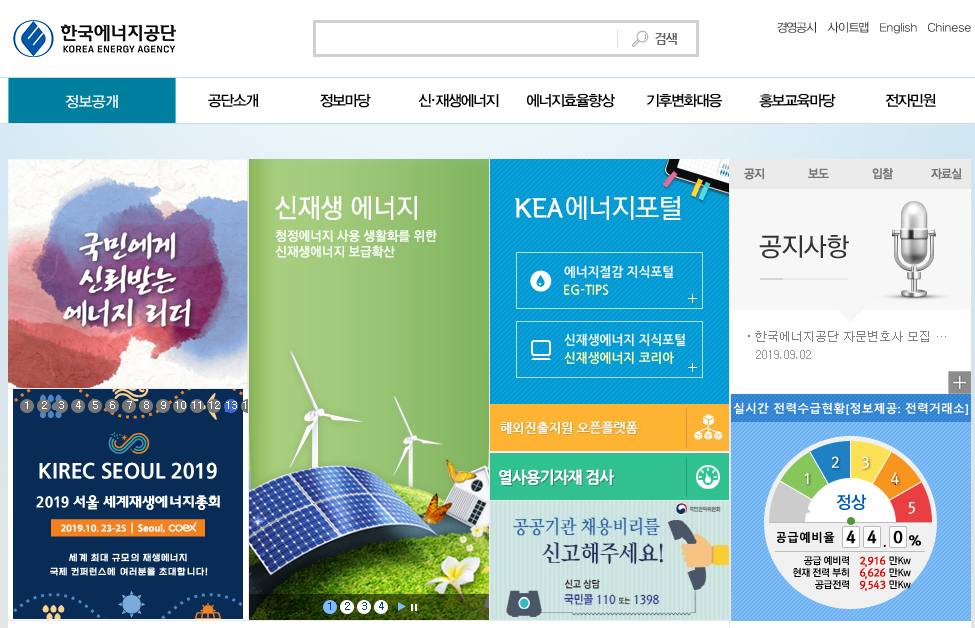Select KIREC banner page 4

click(78, 405)
